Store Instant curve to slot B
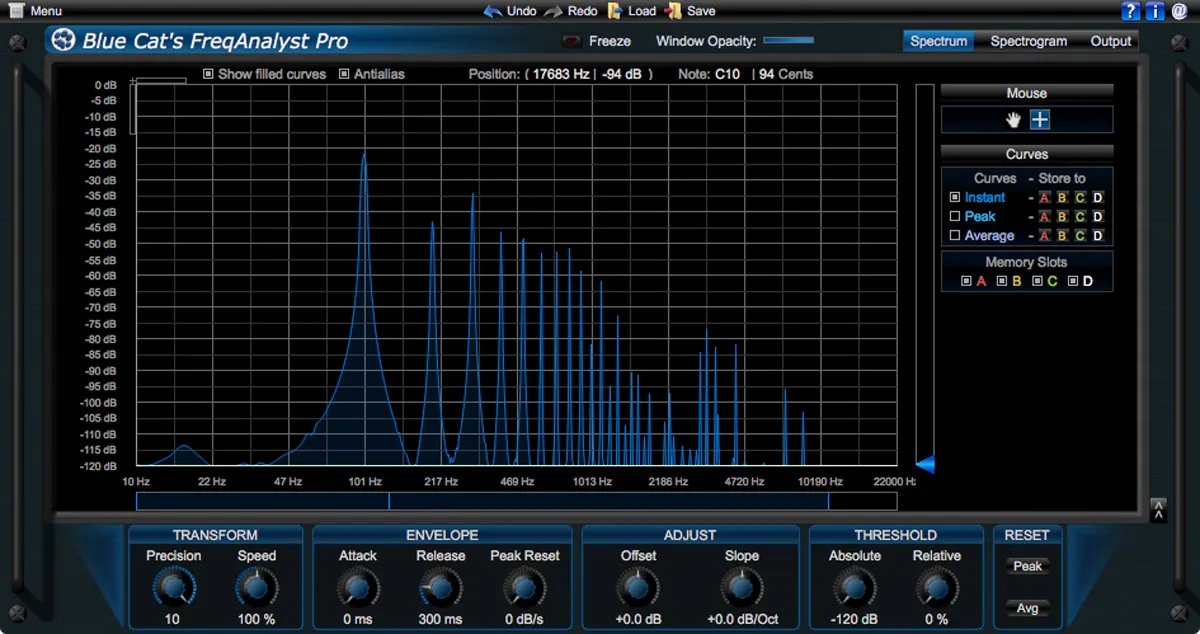This screenshot has height=634, width=1200. coord(1062,198)
